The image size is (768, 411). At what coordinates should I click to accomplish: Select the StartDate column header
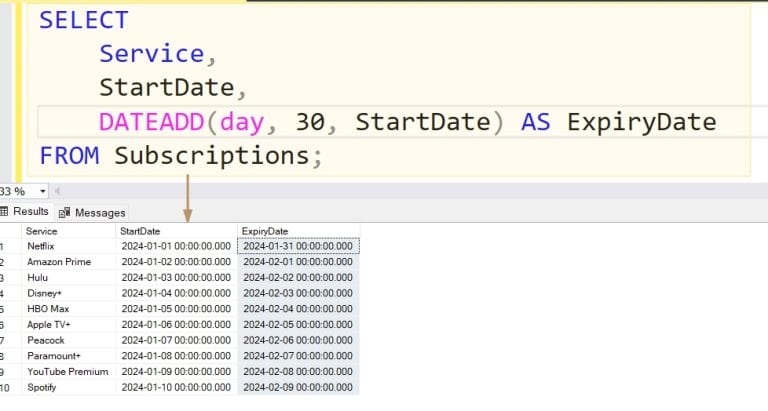point(176,231)
